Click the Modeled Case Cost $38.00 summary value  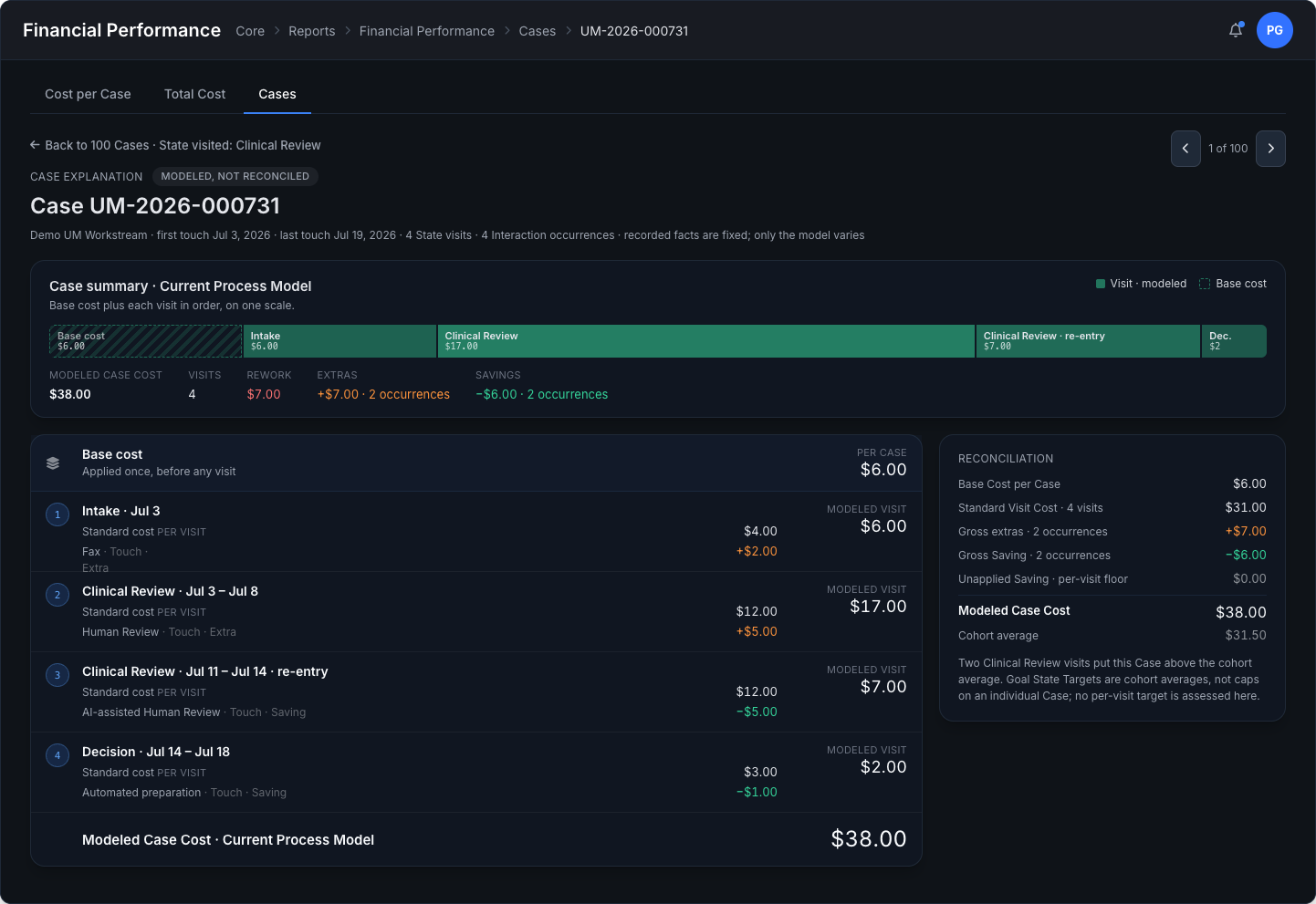(70, 394)
